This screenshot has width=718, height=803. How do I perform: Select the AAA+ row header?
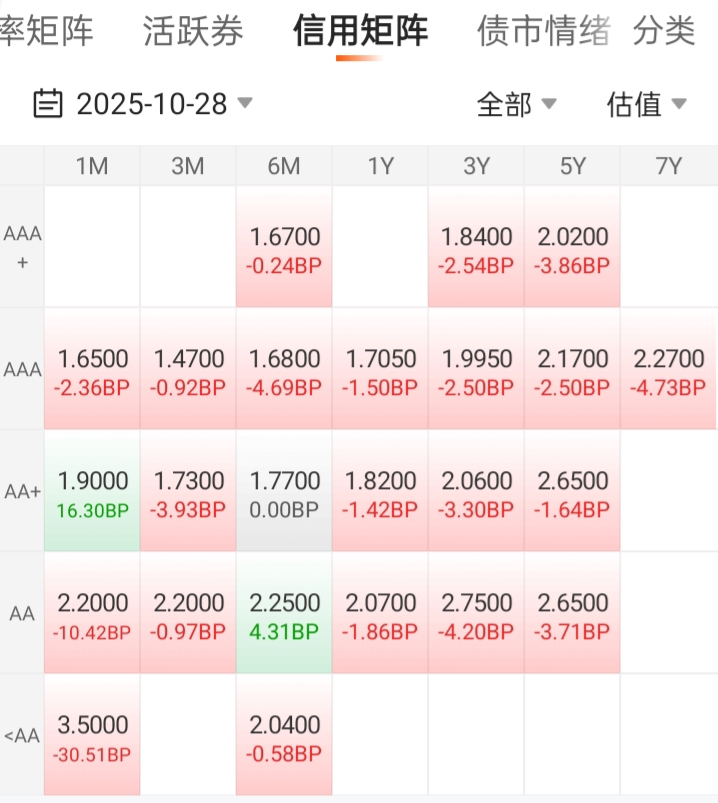[22, 247]
